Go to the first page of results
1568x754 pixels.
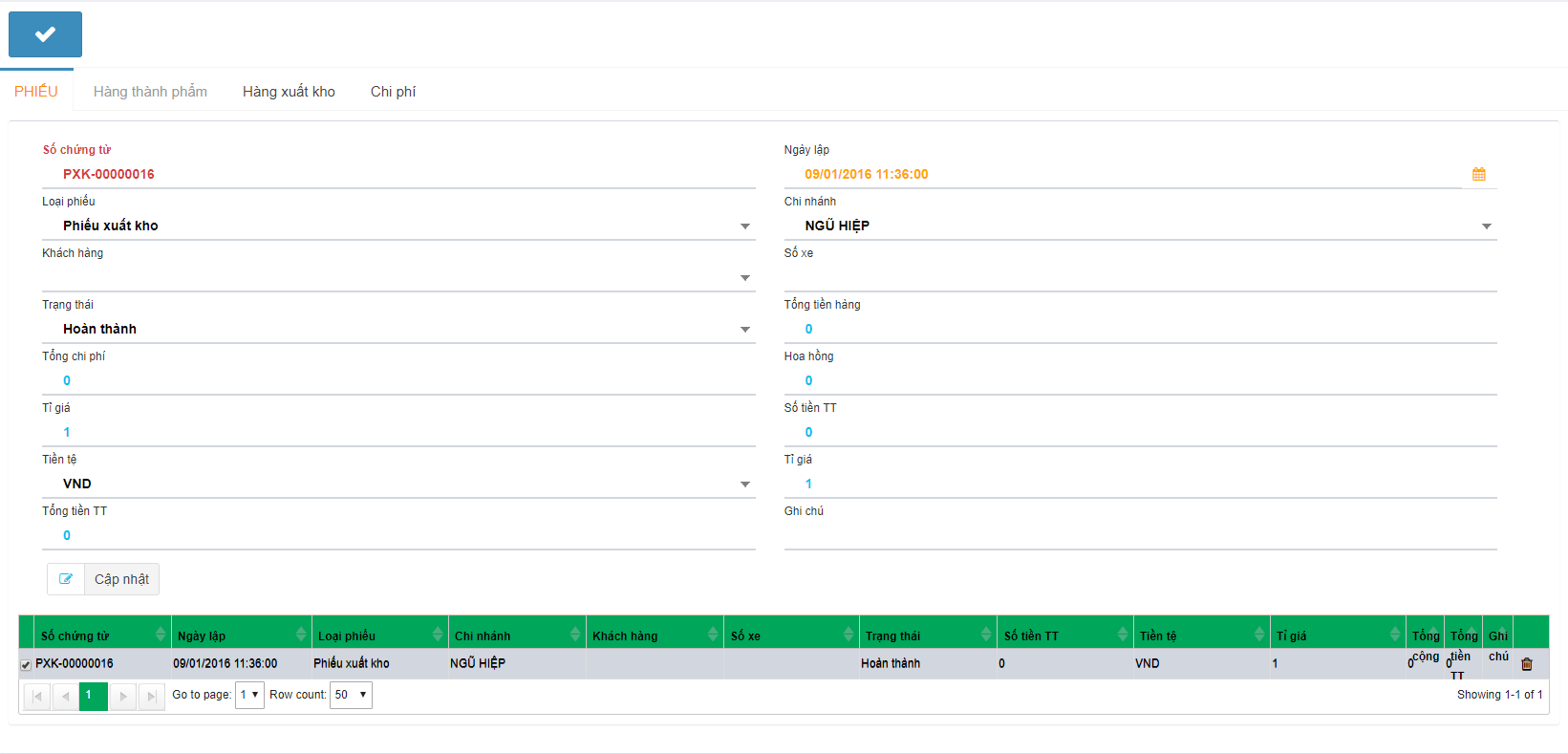coord(37,696)
